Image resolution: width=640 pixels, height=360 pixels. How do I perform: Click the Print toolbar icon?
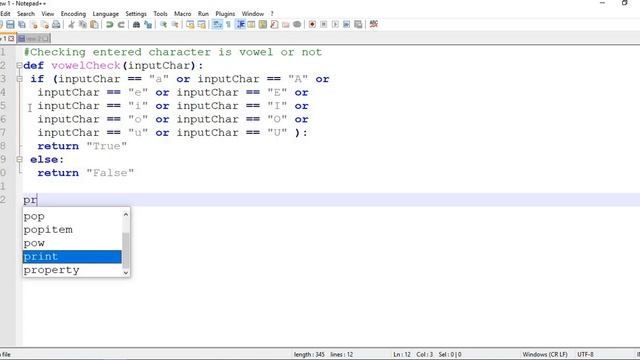click(56, 24)
